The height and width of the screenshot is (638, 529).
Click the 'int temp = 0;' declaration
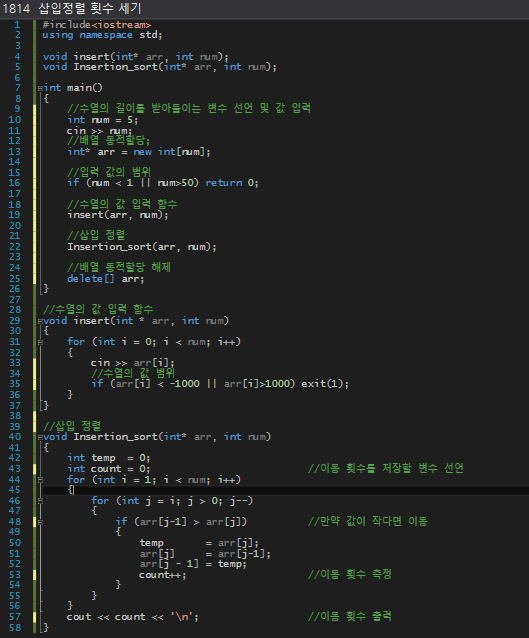click(x=109, y=458)
